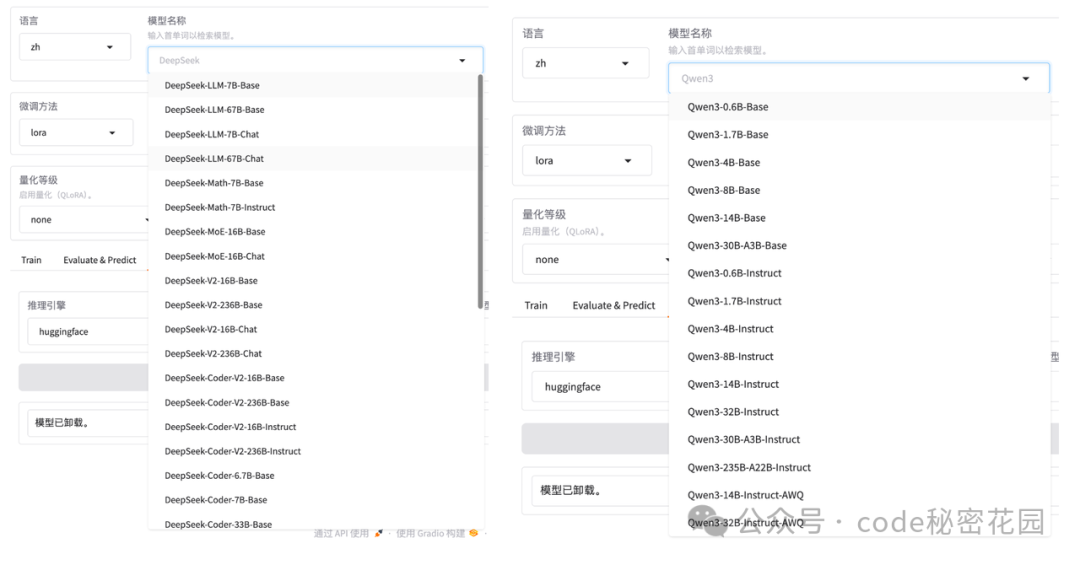Select Qwen3-235B-A22B-Instruct model
The width and height of the screenshot is (1080, 565).
pos(859,467)
